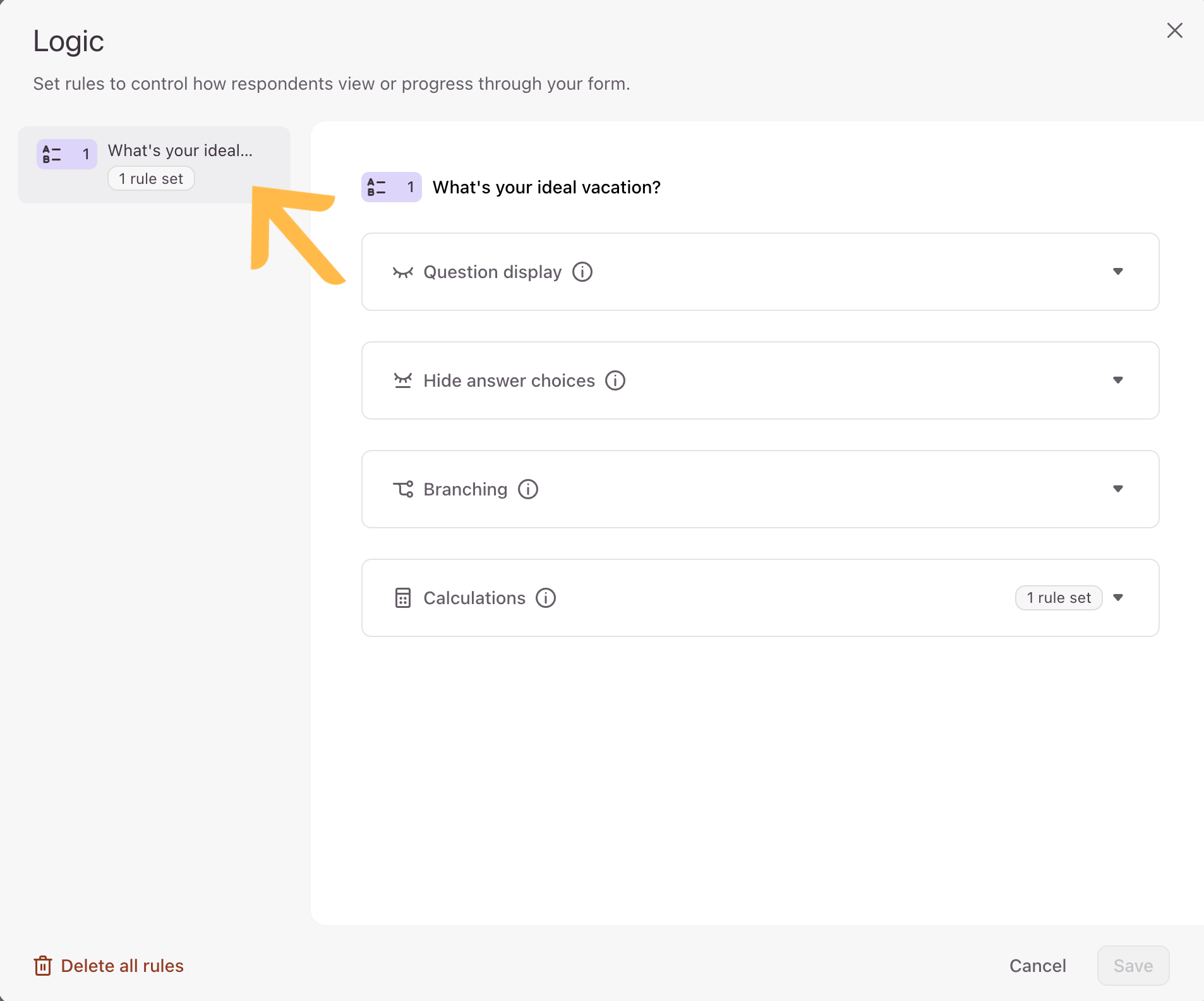The width and height of the screenshot is (1204, 1001).
Task: Select 'What's your ideal...' question in sidebar
Action: (154, 165)
